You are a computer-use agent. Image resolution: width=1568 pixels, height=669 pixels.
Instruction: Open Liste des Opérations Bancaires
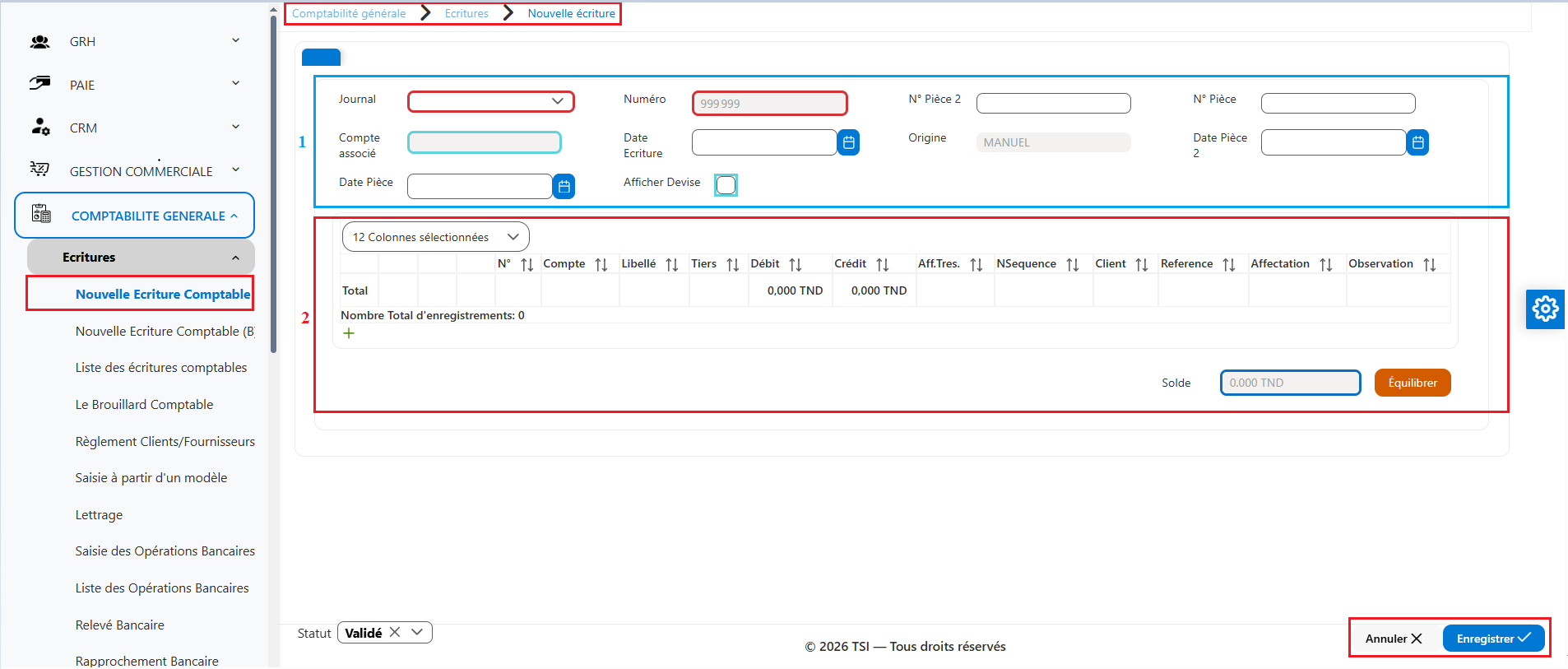[x=162, y=588]
